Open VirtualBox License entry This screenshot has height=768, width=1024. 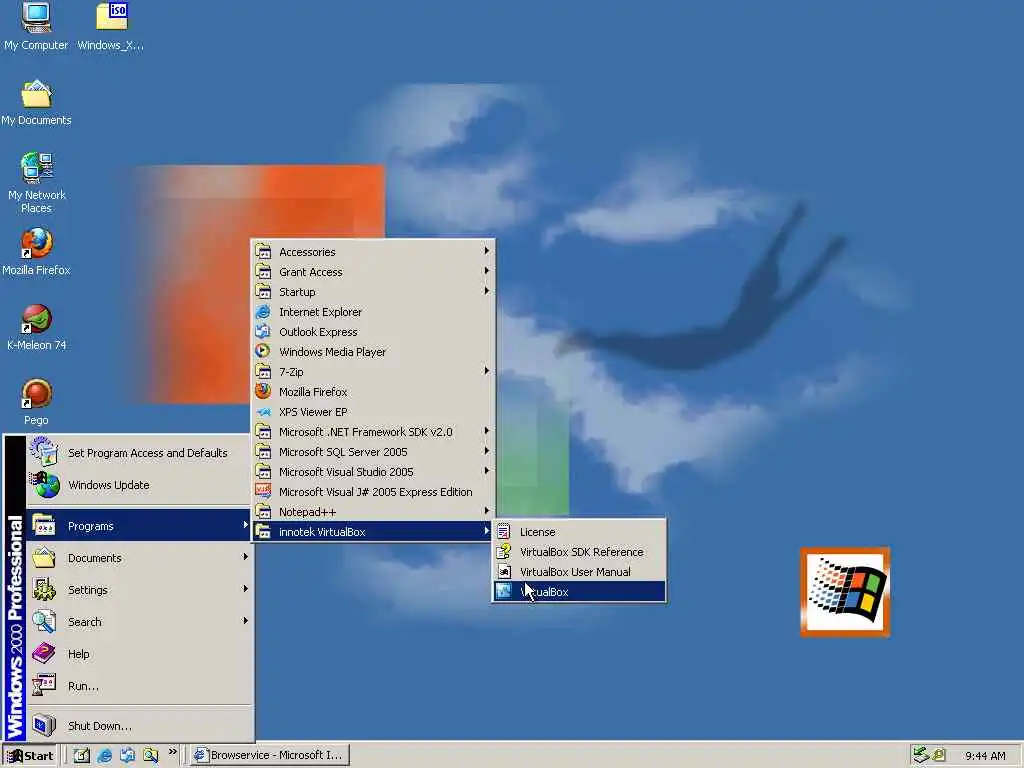(x=579, y=532)
